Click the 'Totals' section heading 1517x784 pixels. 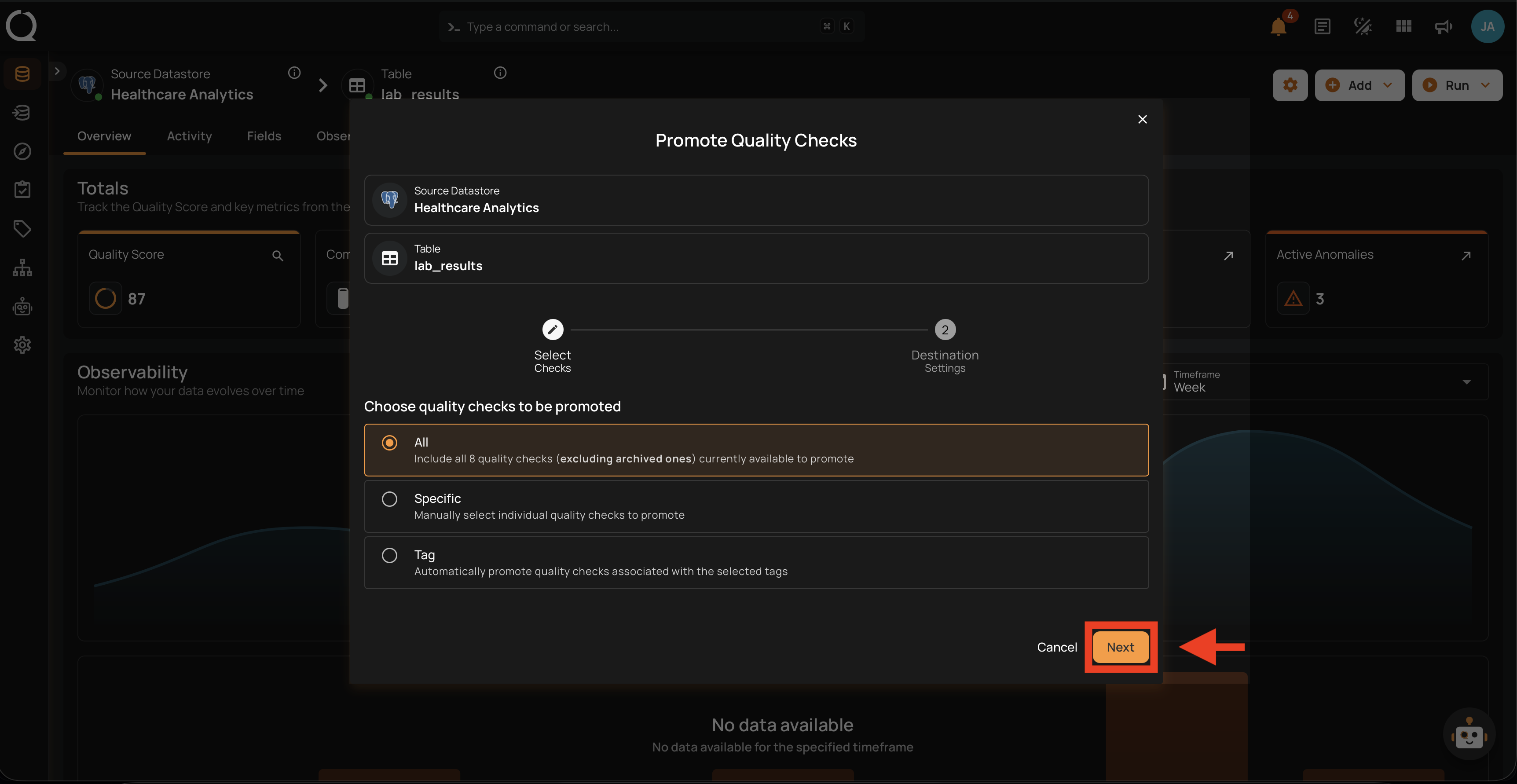tap(103, 188)
